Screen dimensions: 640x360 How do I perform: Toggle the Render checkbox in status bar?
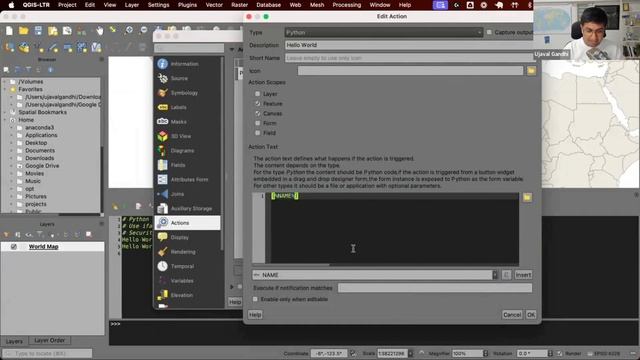pyautogui.click(x=560, y=353)
